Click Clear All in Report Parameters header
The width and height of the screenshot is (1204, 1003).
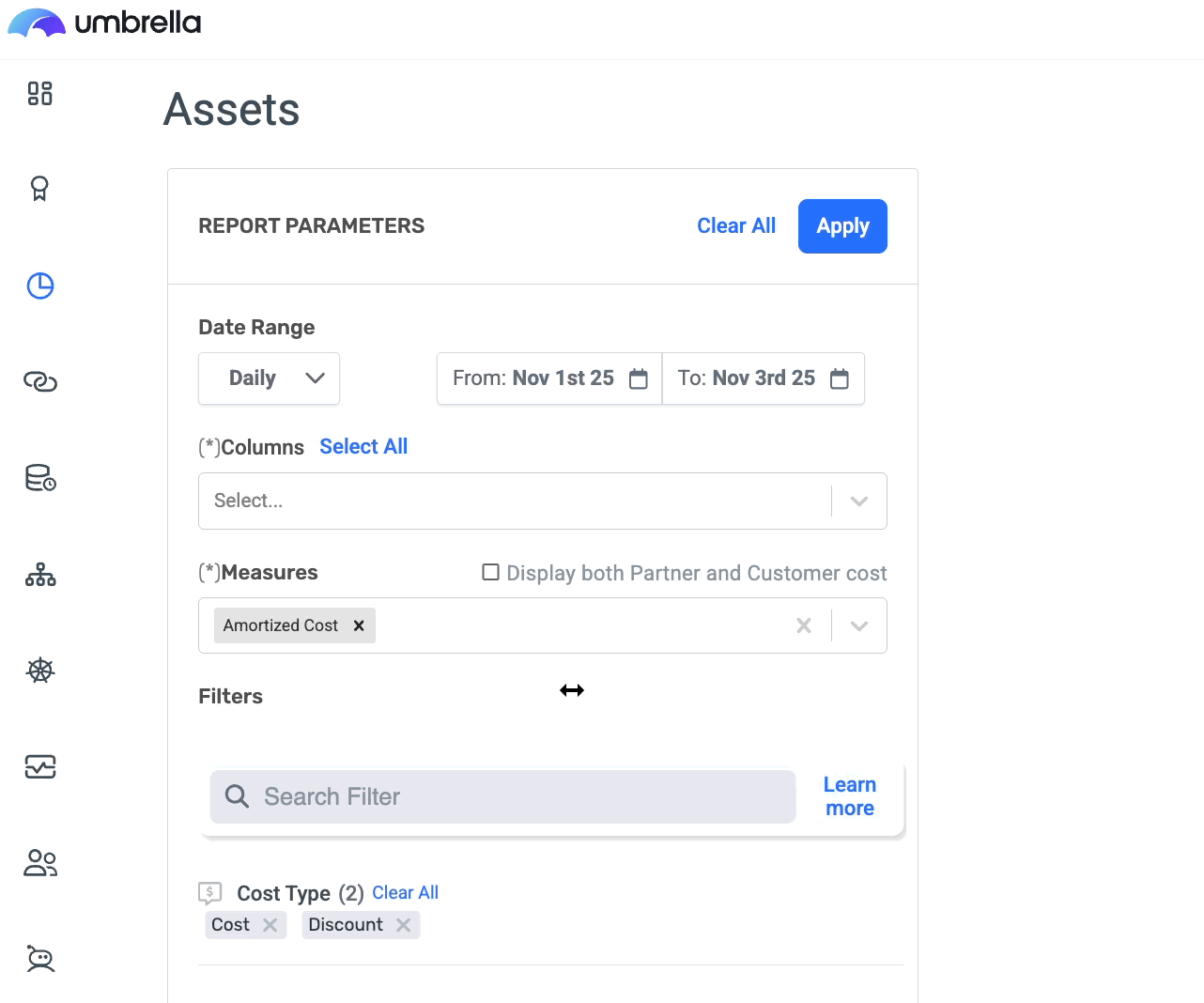point(736,226)
